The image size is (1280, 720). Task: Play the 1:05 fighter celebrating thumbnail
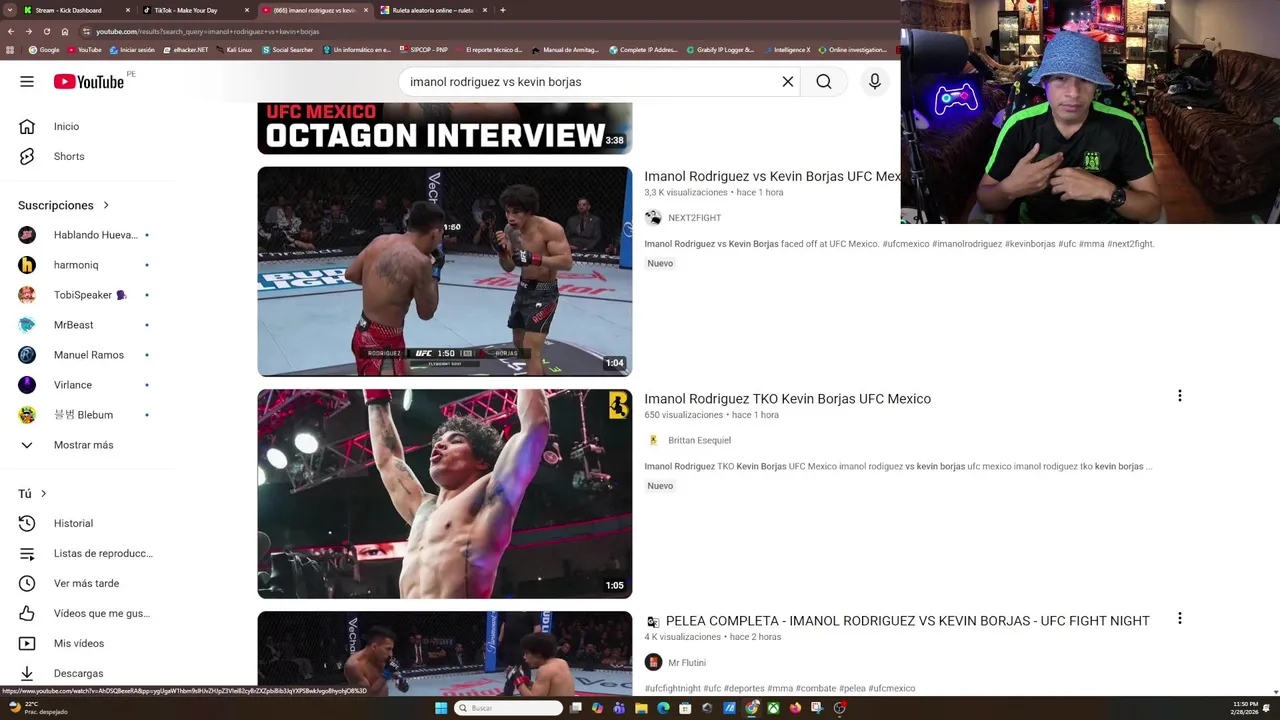445,494
